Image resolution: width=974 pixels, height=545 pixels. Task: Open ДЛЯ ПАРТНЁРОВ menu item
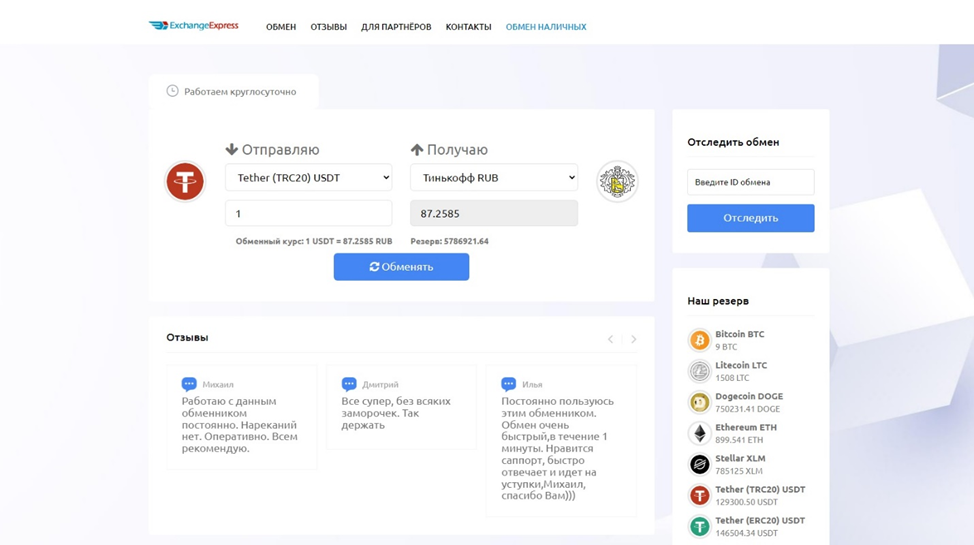click(396, 27)
